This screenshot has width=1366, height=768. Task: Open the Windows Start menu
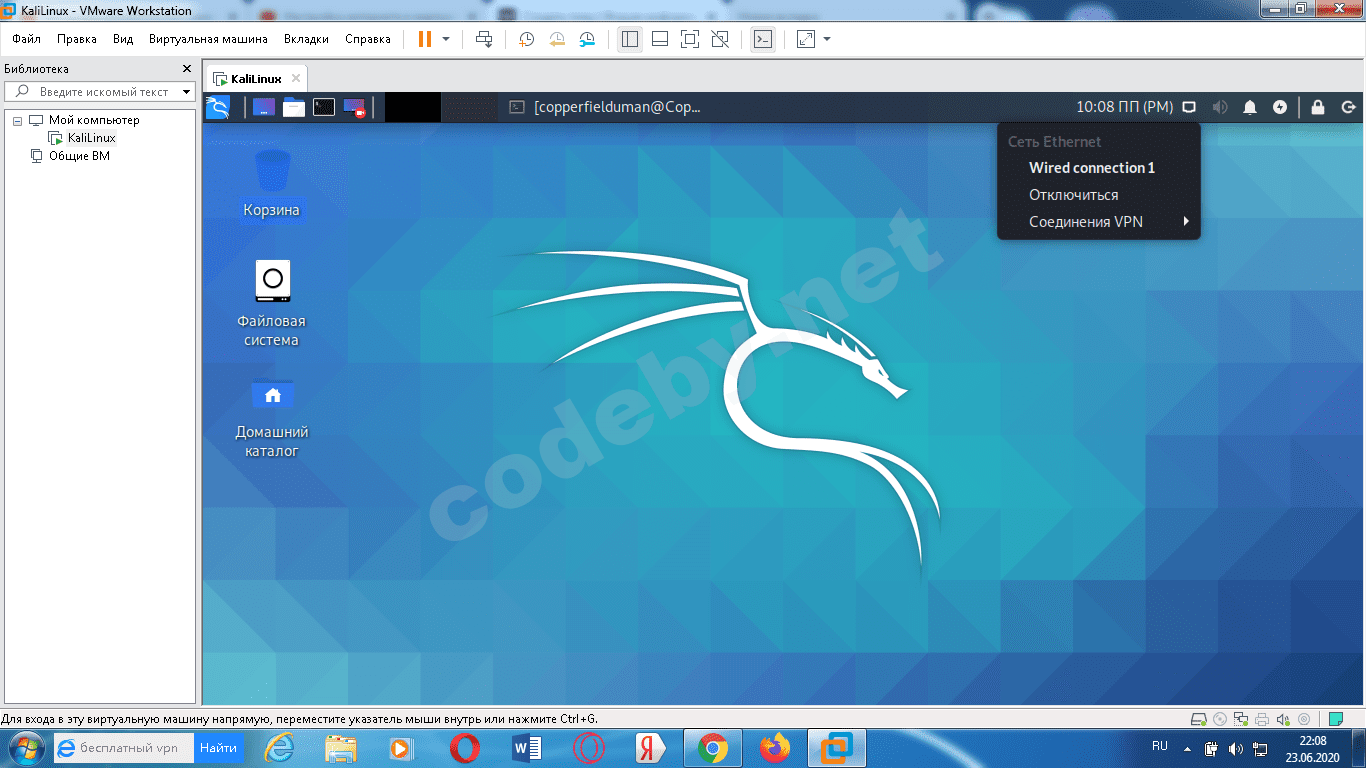[x=25, y=748]
